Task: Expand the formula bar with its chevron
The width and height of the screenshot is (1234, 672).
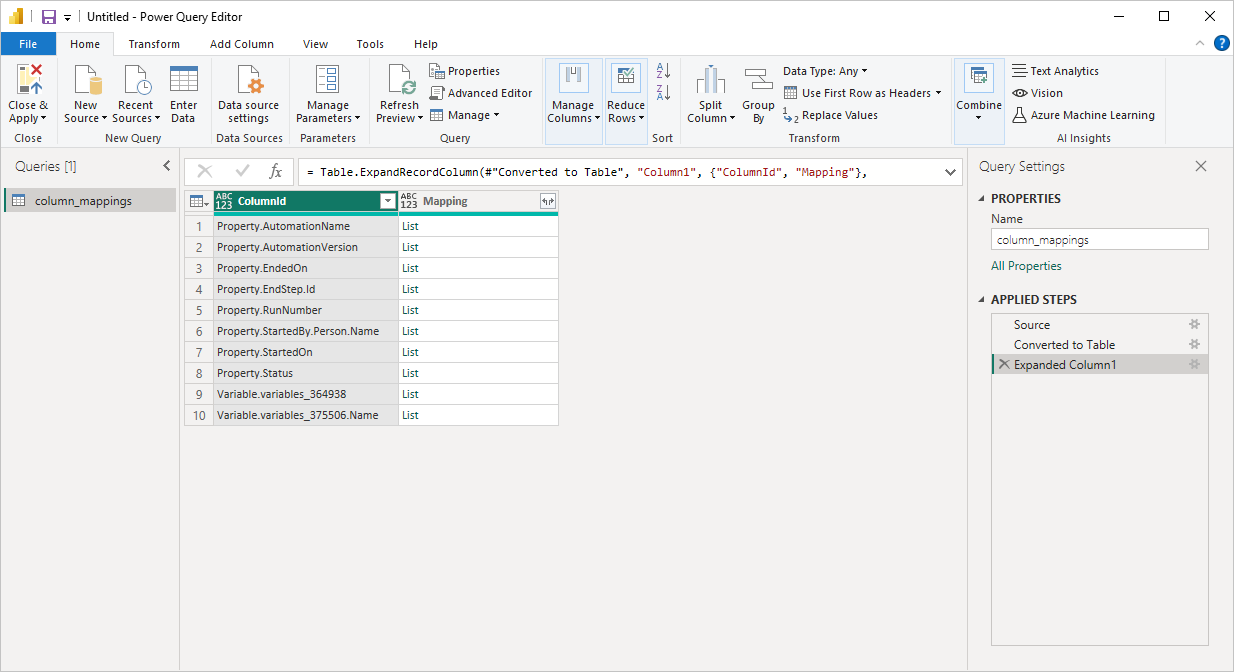Action: coord(950,172)
